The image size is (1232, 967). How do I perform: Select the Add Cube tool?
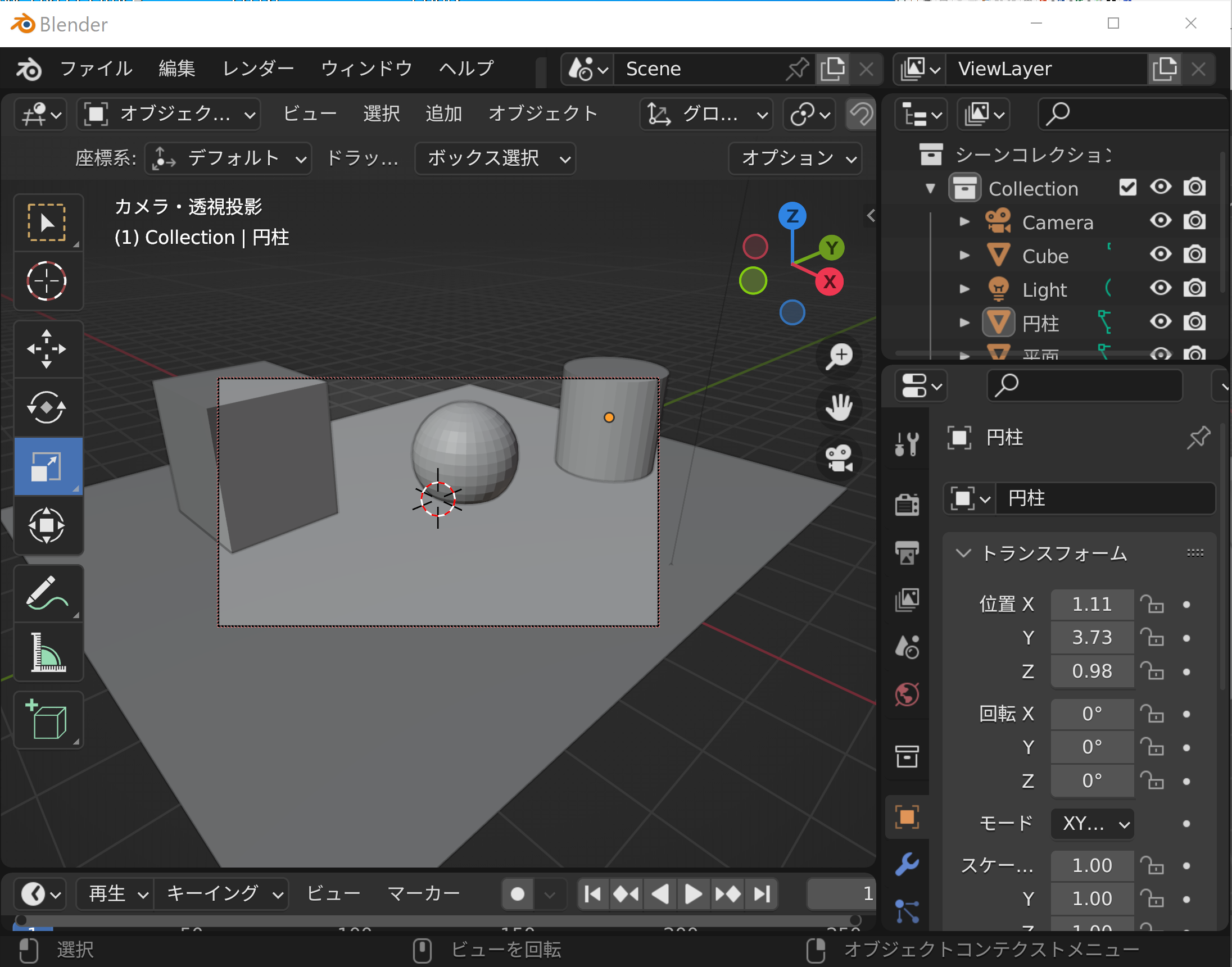click(48, 721)
